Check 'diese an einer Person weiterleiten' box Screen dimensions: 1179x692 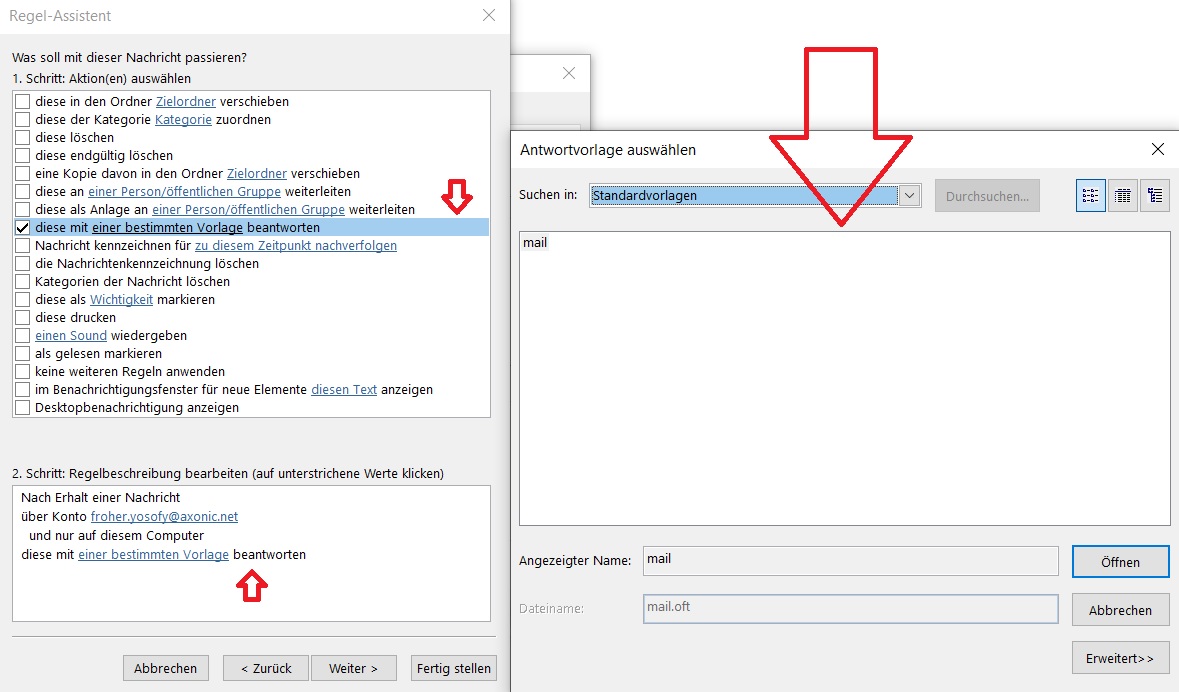pyautogui.click(x=23, y=192)
